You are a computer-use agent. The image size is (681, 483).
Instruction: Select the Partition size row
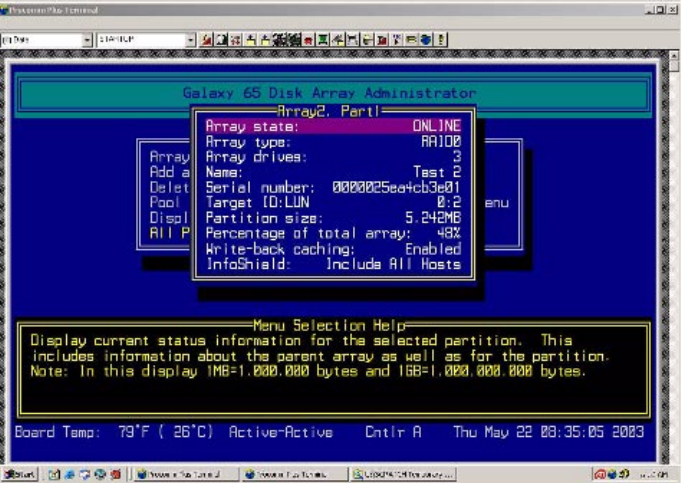point(333,217)
